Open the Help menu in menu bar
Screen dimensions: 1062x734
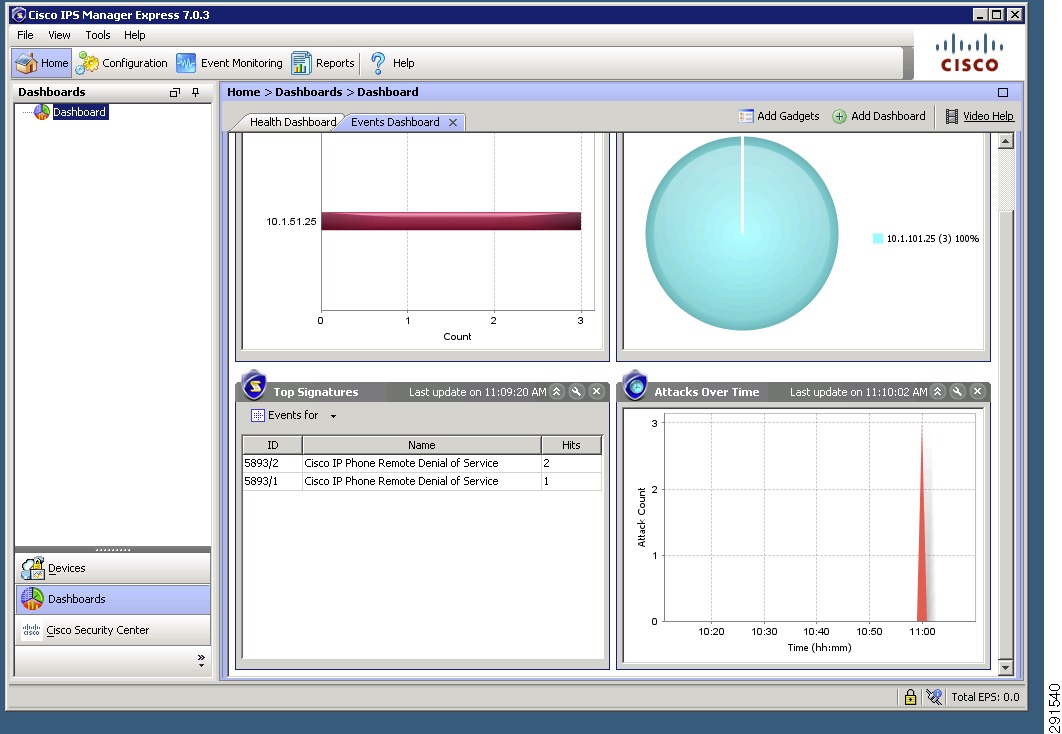click(x=135, y=35)
